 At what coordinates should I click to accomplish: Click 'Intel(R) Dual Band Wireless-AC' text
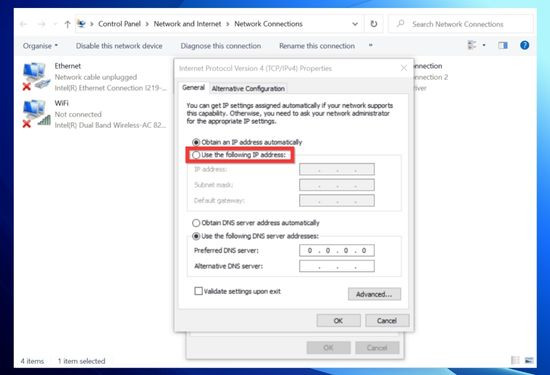[110, 125]
